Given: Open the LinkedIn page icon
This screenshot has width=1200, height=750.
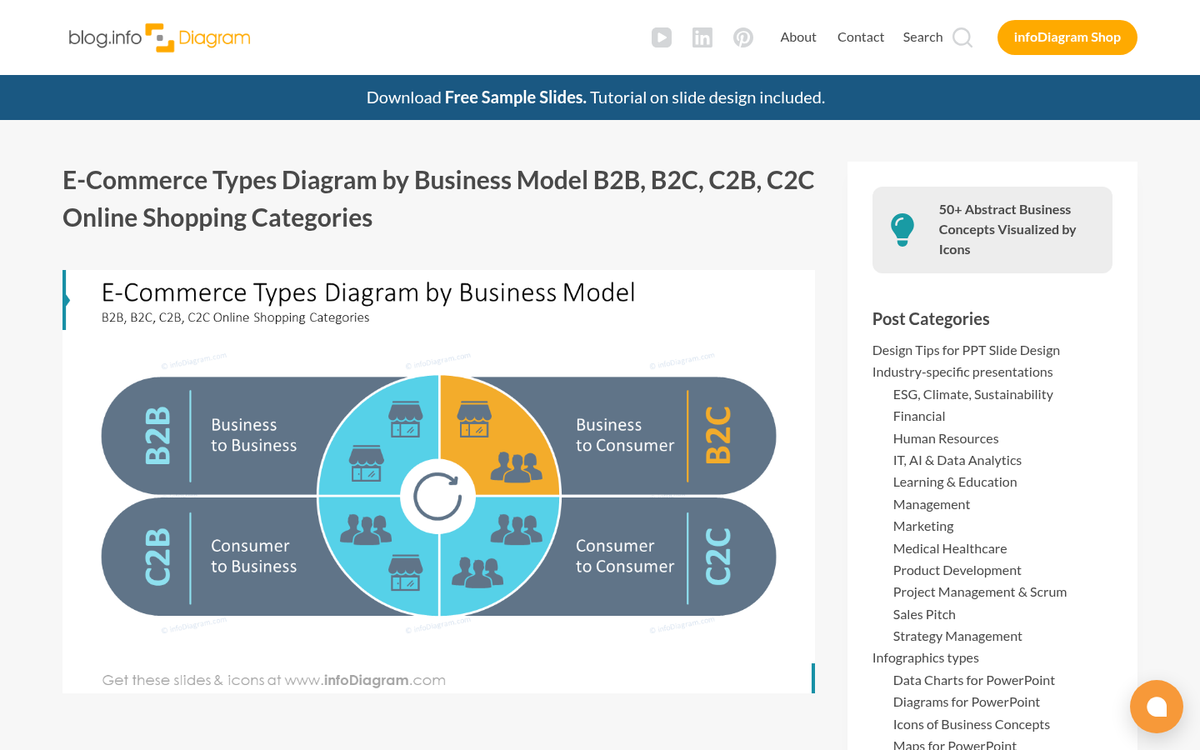Looking at the screenshot, I should (x=702, y=37).
